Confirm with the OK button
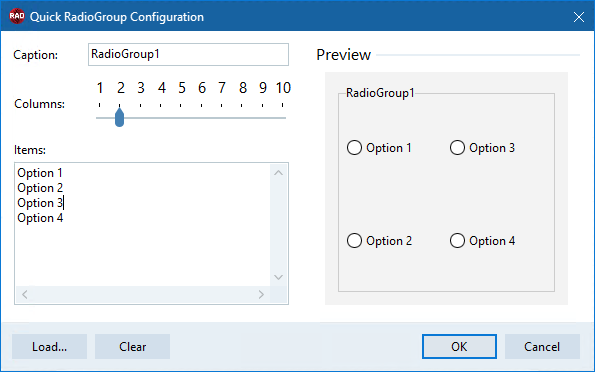The height and width of the screenshot is (372, 595). pyautogui.click(x=459, y=347)
